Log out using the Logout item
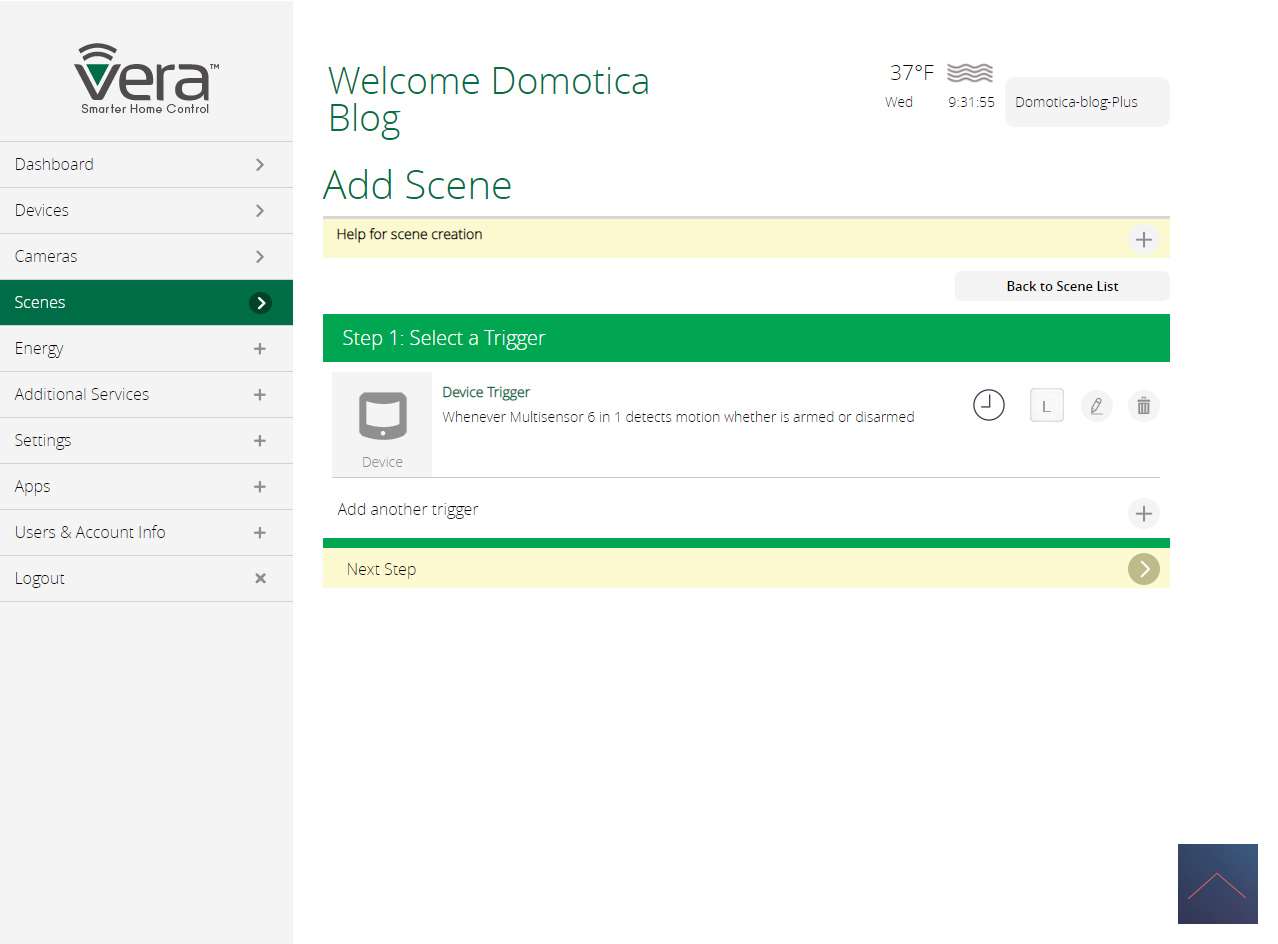 146,579
